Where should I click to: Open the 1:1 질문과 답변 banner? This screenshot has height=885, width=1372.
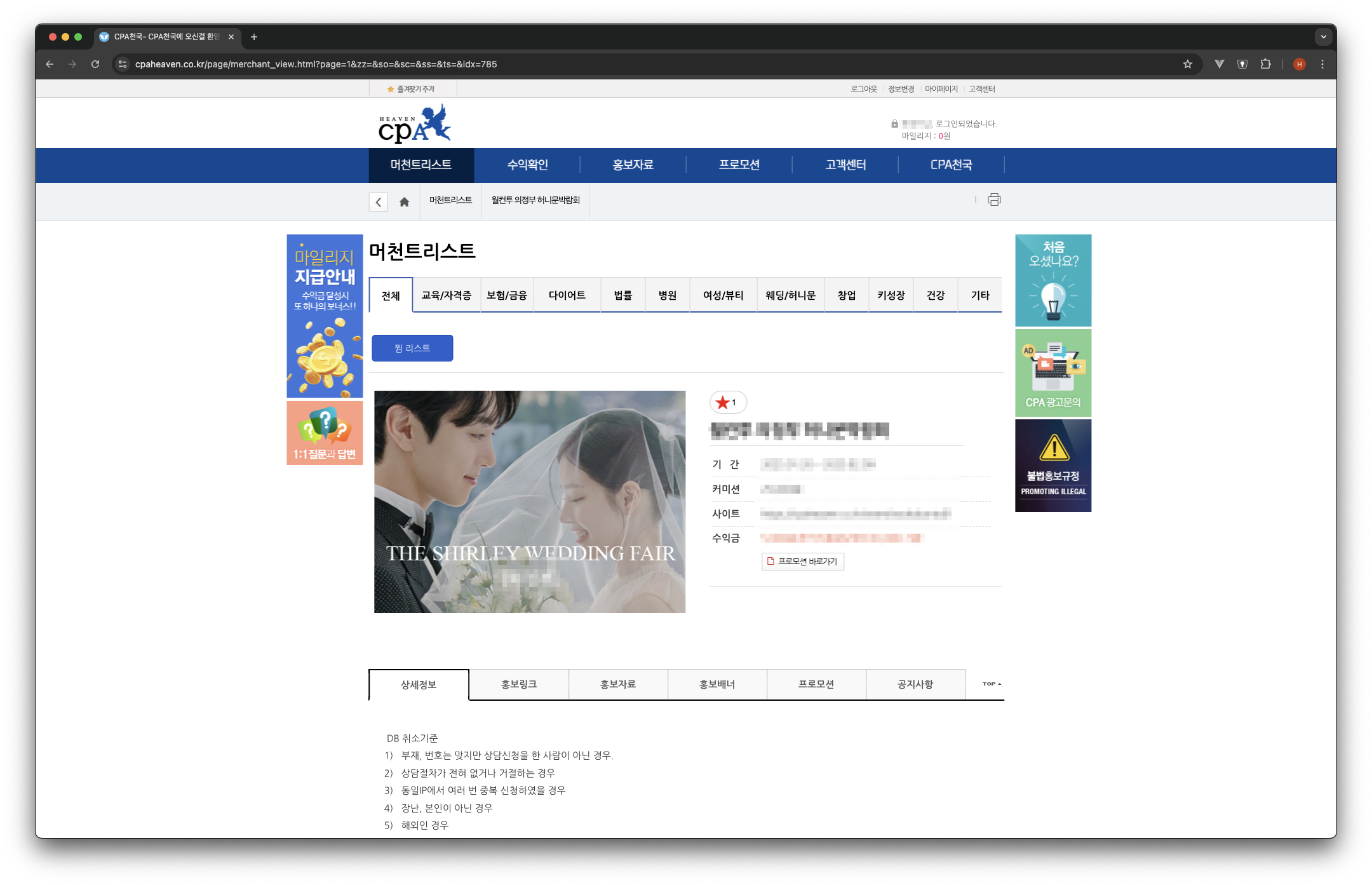point(325,433)
